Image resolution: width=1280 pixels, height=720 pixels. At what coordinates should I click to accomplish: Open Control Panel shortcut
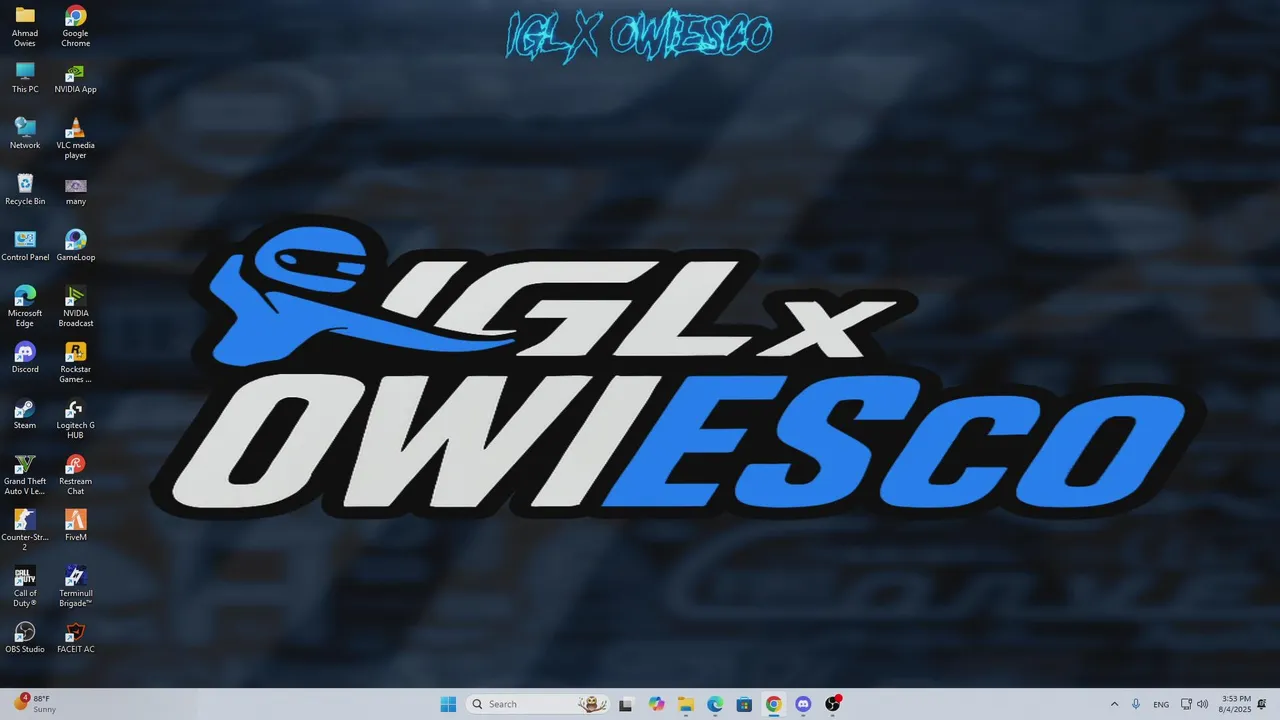(25, 246)
